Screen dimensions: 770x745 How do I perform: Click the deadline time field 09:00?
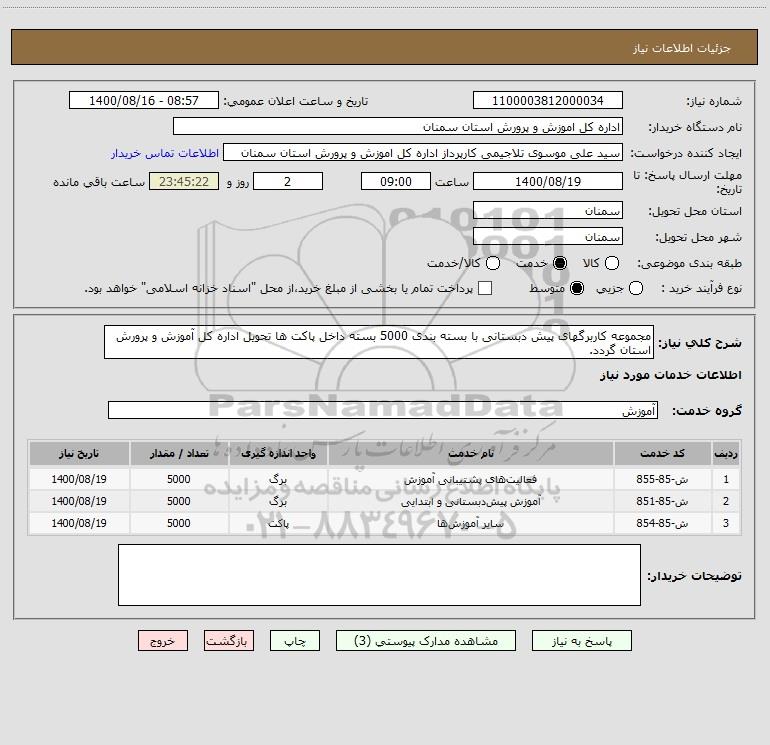coord(396,181)
